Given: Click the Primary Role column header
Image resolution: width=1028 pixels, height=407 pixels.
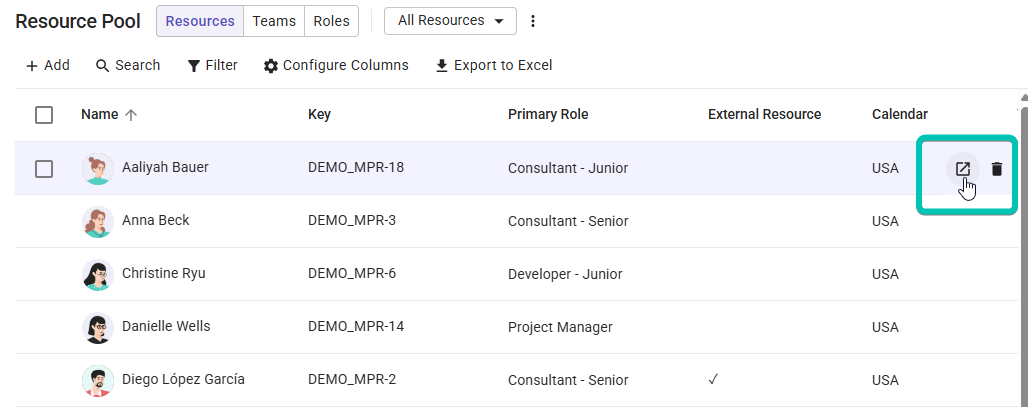Looking at the screenshot, I should click(548, 115).
